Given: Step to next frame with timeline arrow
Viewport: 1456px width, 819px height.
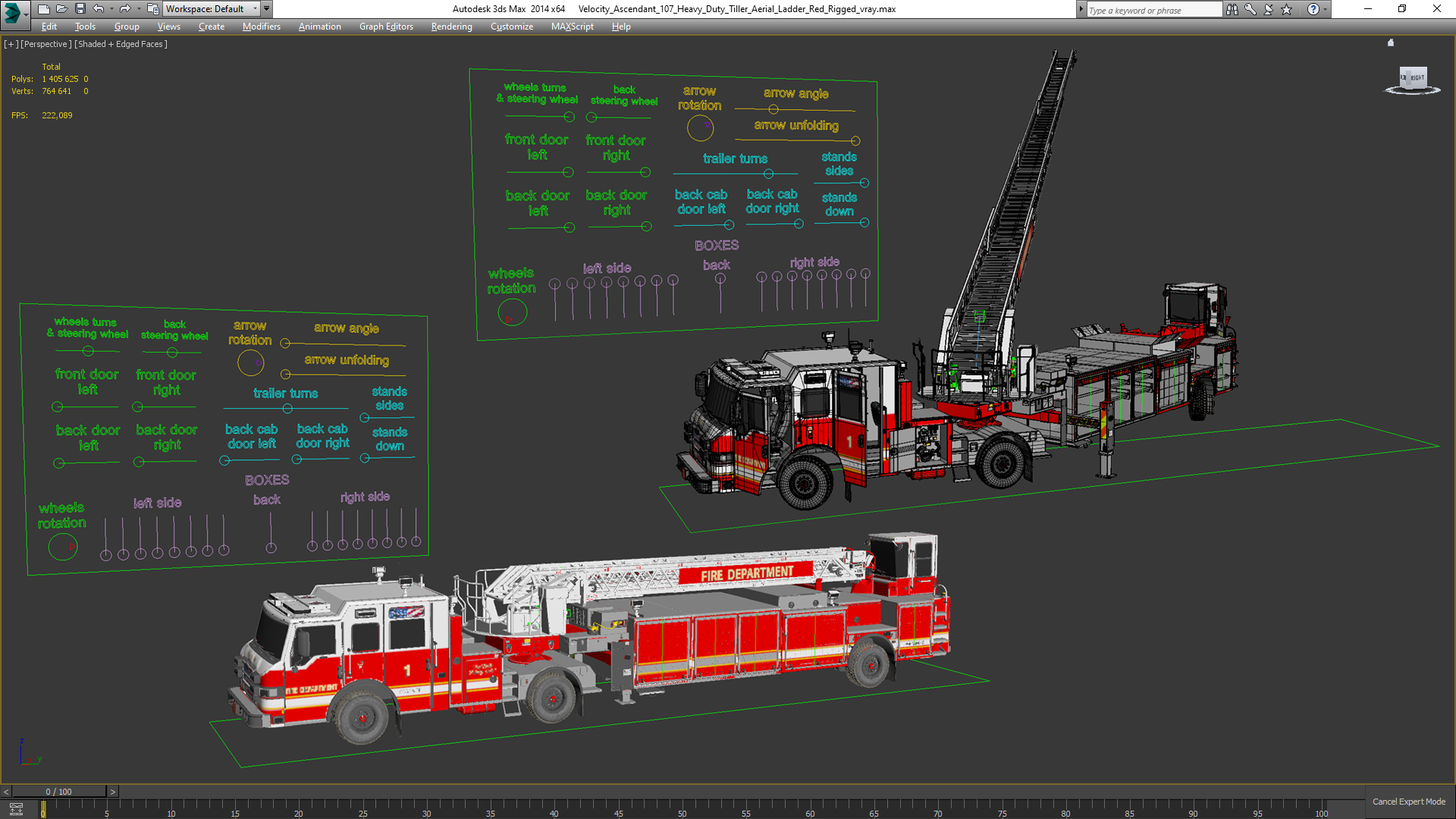Looking at the screenshot, I should (113, 792).
